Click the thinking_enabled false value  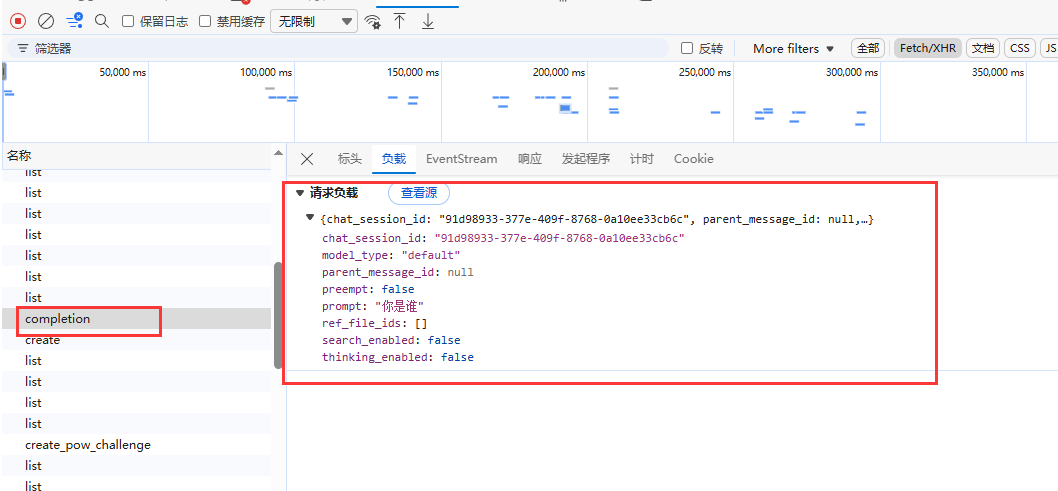(457, 357)
